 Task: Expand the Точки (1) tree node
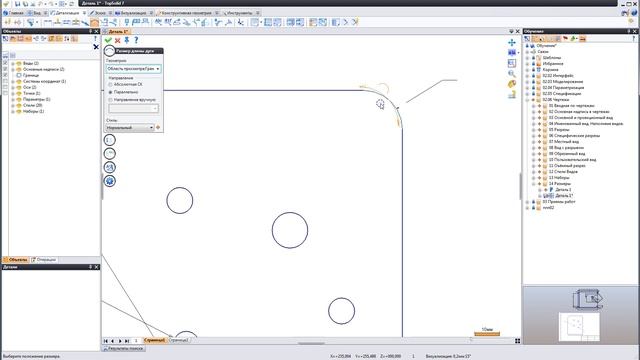(x=13, y=93)
